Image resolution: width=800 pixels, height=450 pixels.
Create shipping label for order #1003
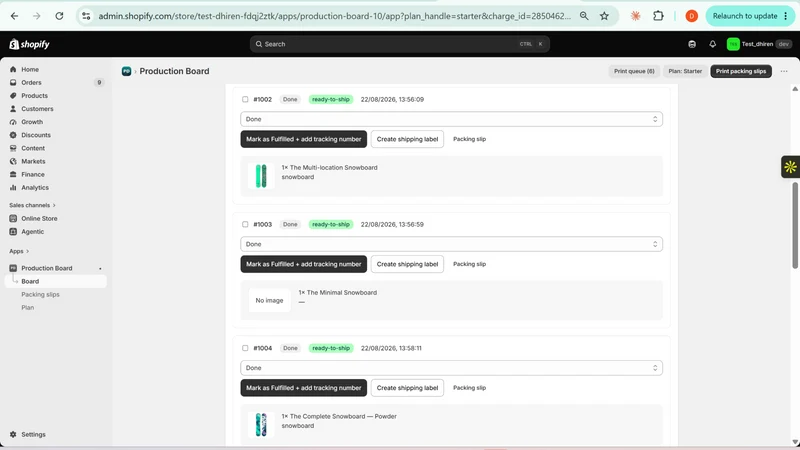point(407,264)
